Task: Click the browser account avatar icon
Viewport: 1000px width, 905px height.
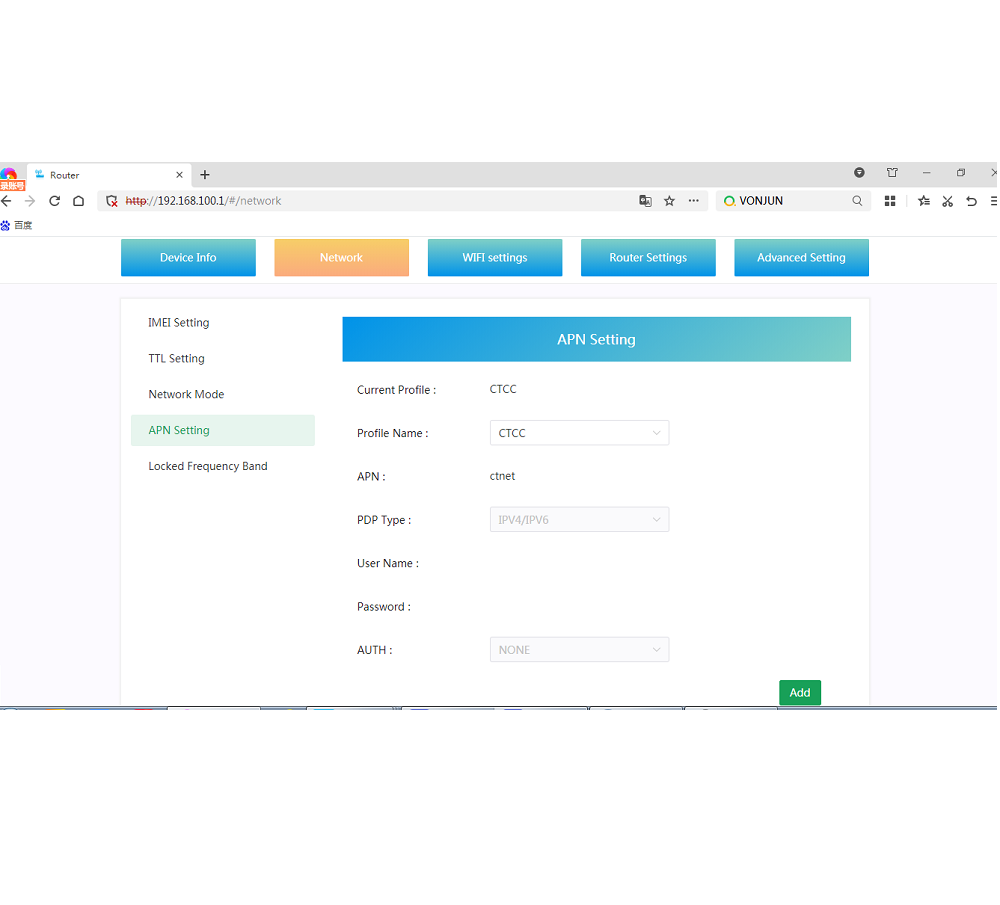Action: pyautogui.click(x=9, y=175)
